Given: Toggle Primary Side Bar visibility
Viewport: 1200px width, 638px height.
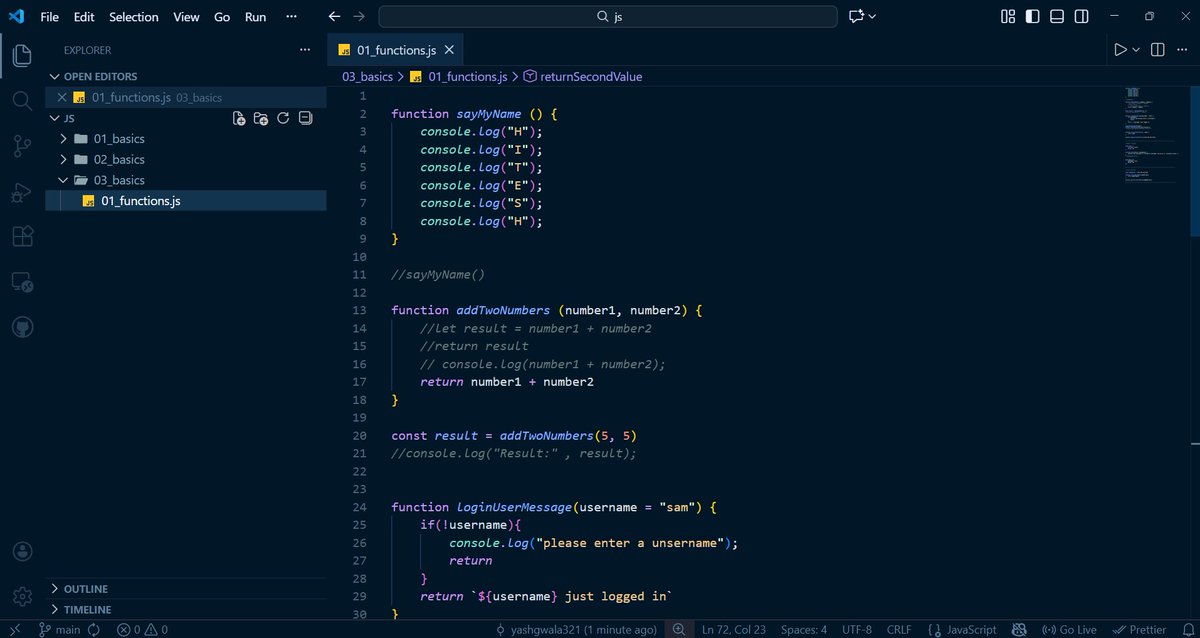Looking at the screenshot, I should coord(1032,17).
